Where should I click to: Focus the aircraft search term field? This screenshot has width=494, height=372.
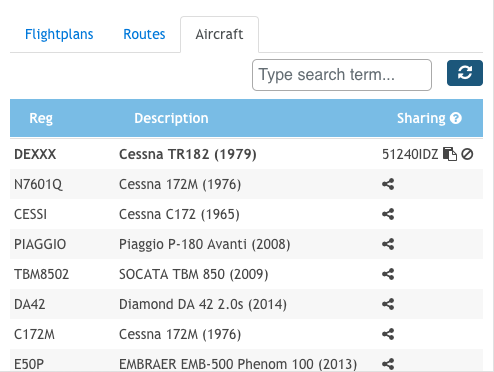point(342,75)
